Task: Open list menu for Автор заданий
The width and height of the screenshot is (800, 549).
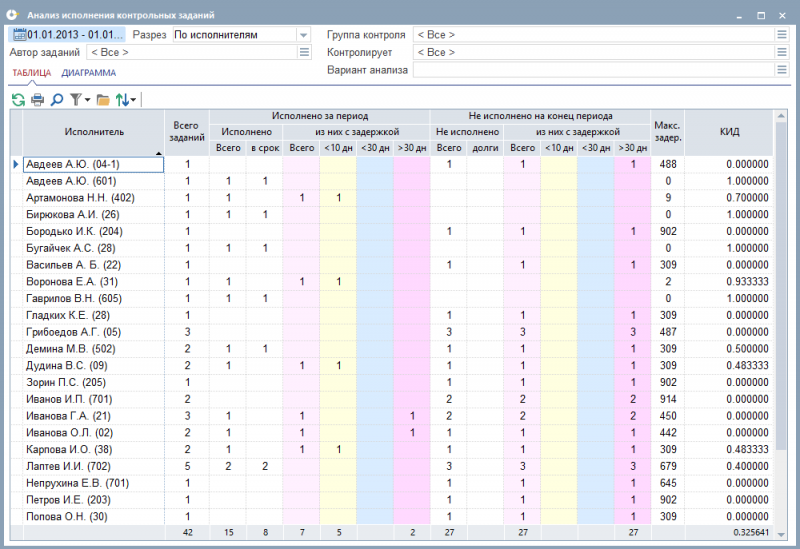Action: pyautogui.click(x=304, y=52)
